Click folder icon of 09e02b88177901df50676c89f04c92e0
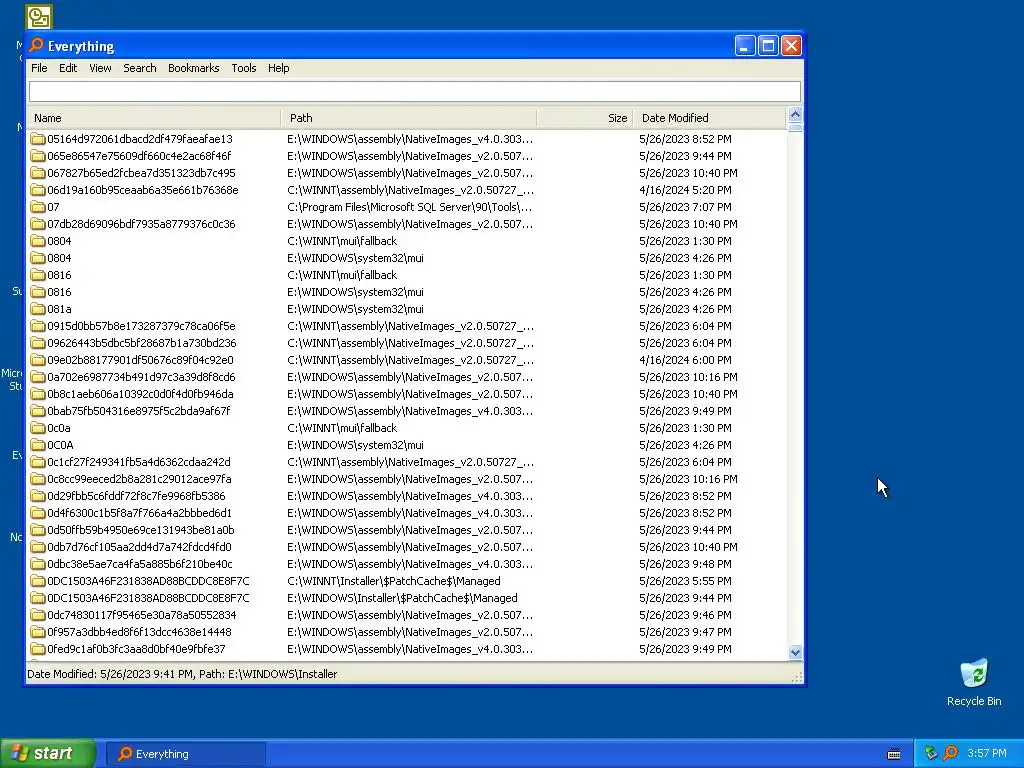 coord(38,360)
